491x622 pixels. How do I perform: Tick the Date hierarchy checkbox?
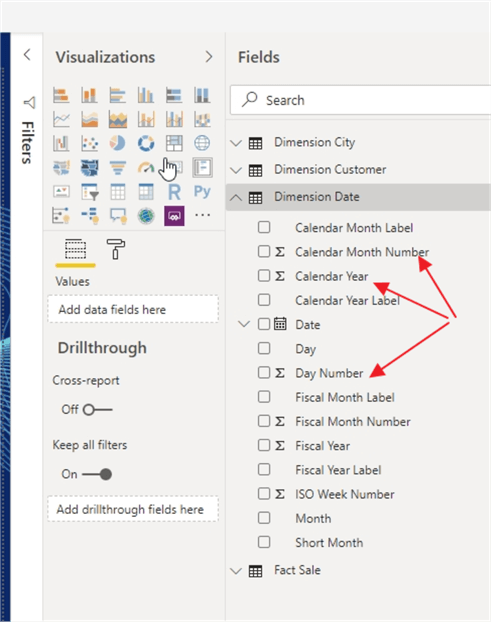point(264,324)
